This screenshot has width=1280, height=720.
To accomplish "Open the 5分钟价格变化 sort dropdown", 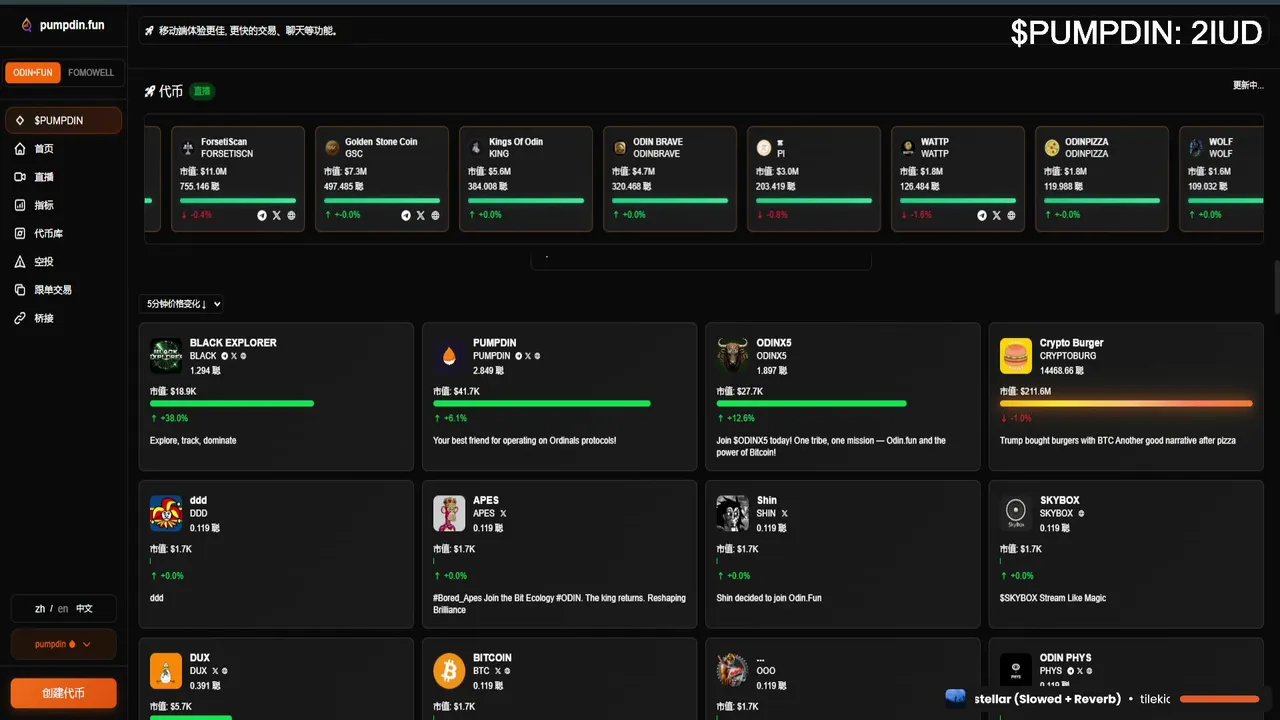I will [x=181, y=304].
